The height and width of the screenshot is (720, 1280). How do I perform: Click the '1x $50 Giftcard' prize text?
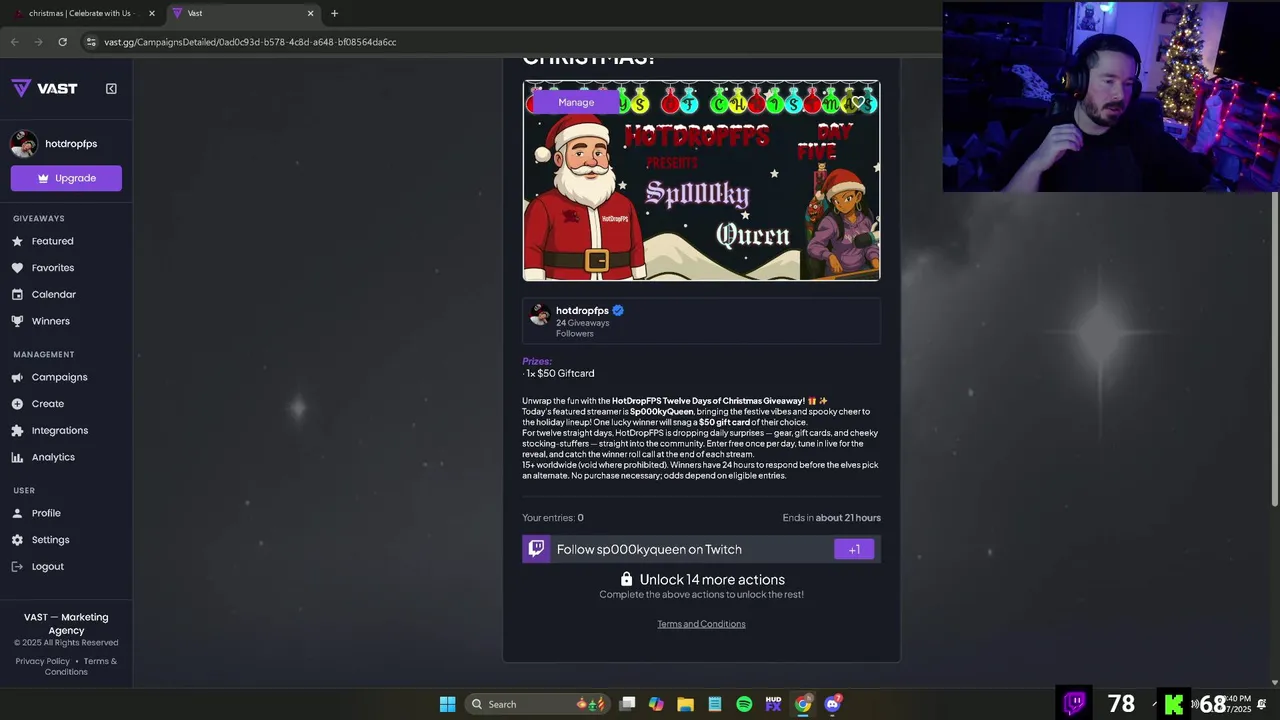coord(560,373)
